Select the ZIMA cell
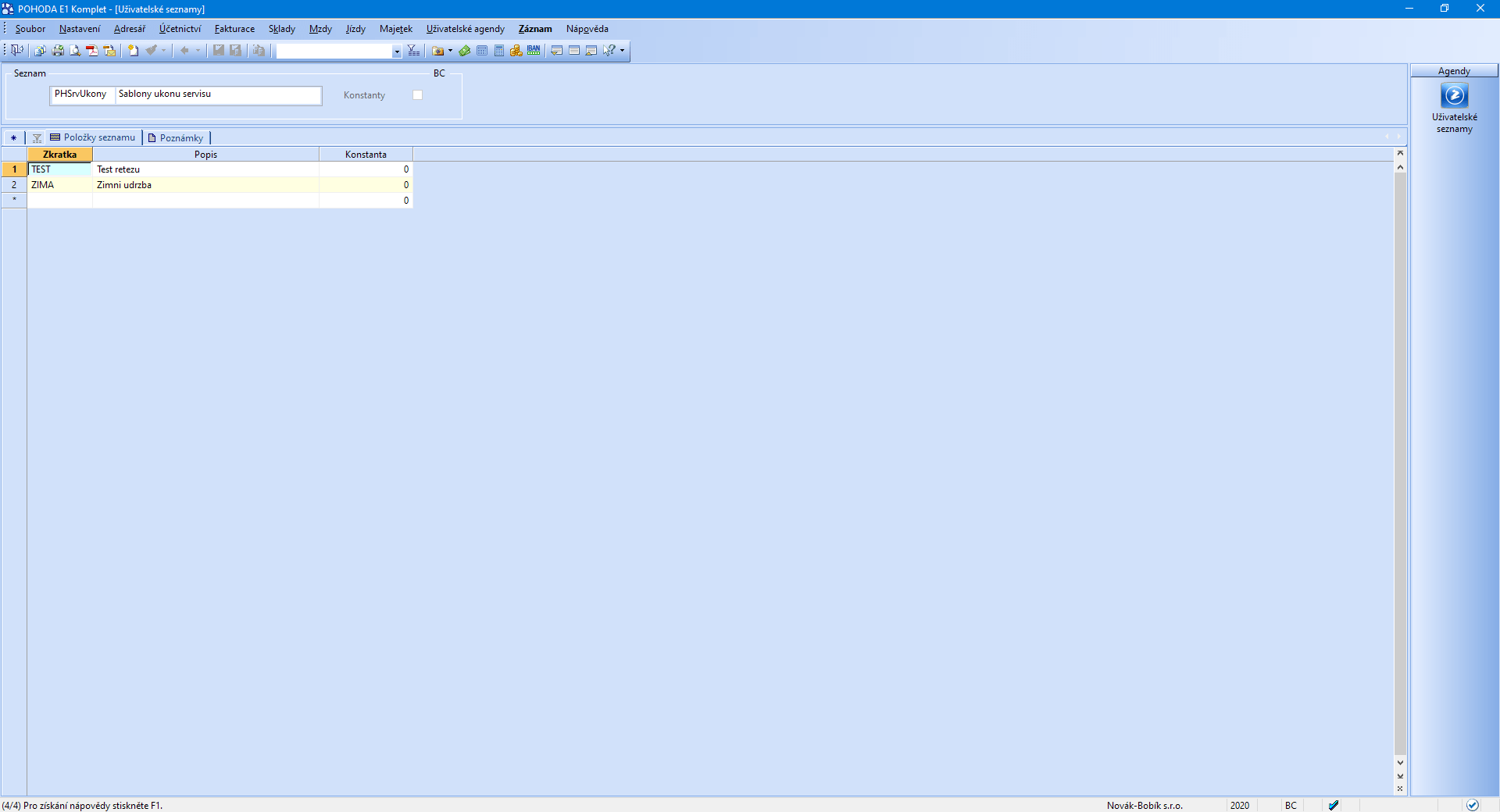Image resolution: width=1500 pixels, height=812 pixels. 60,185
